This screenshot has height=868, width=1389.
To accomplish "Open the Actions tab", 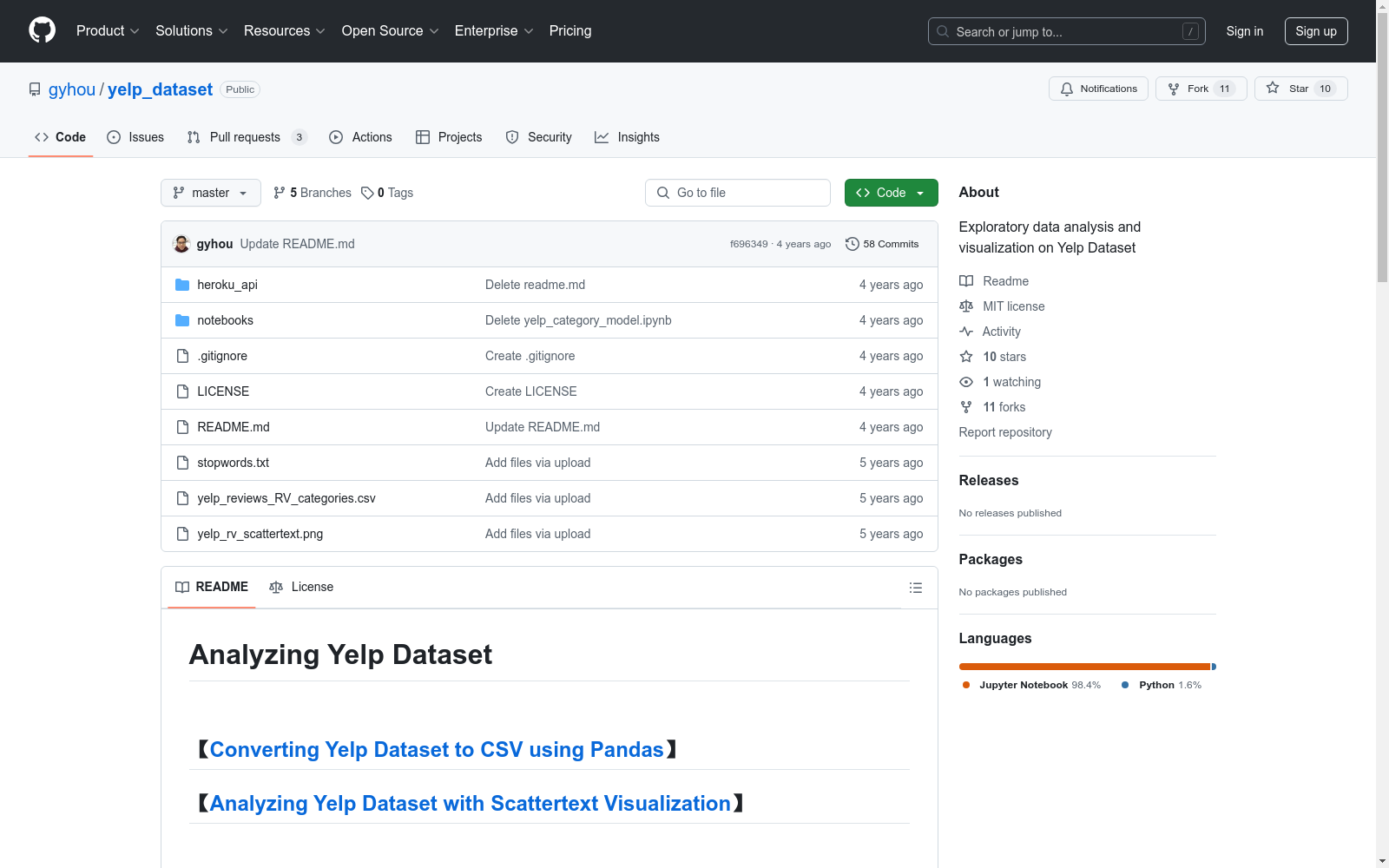I will tap(361, 137).
